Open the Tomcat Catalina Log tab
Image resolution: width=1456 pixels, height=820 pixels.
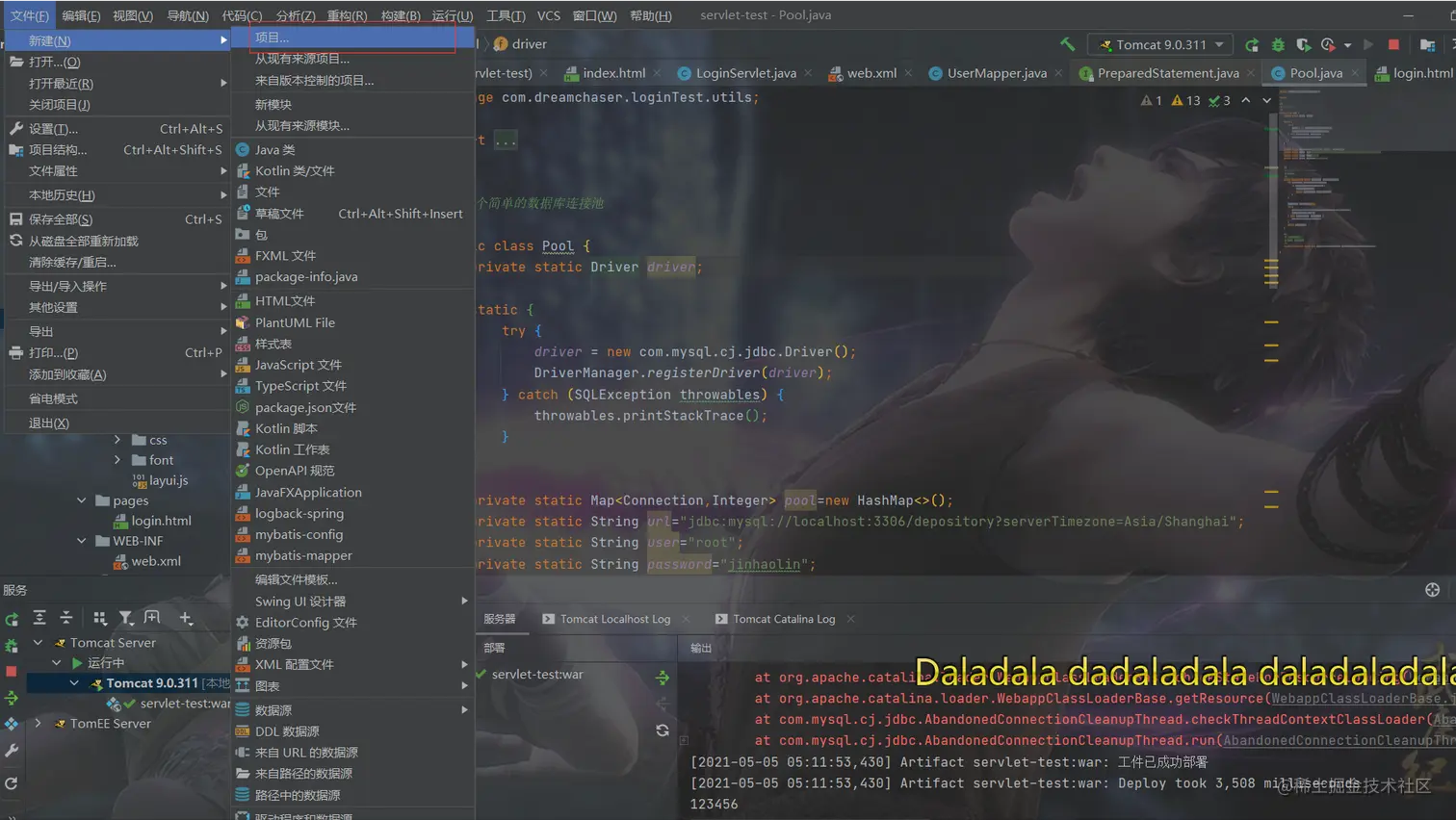pos(784,619)
